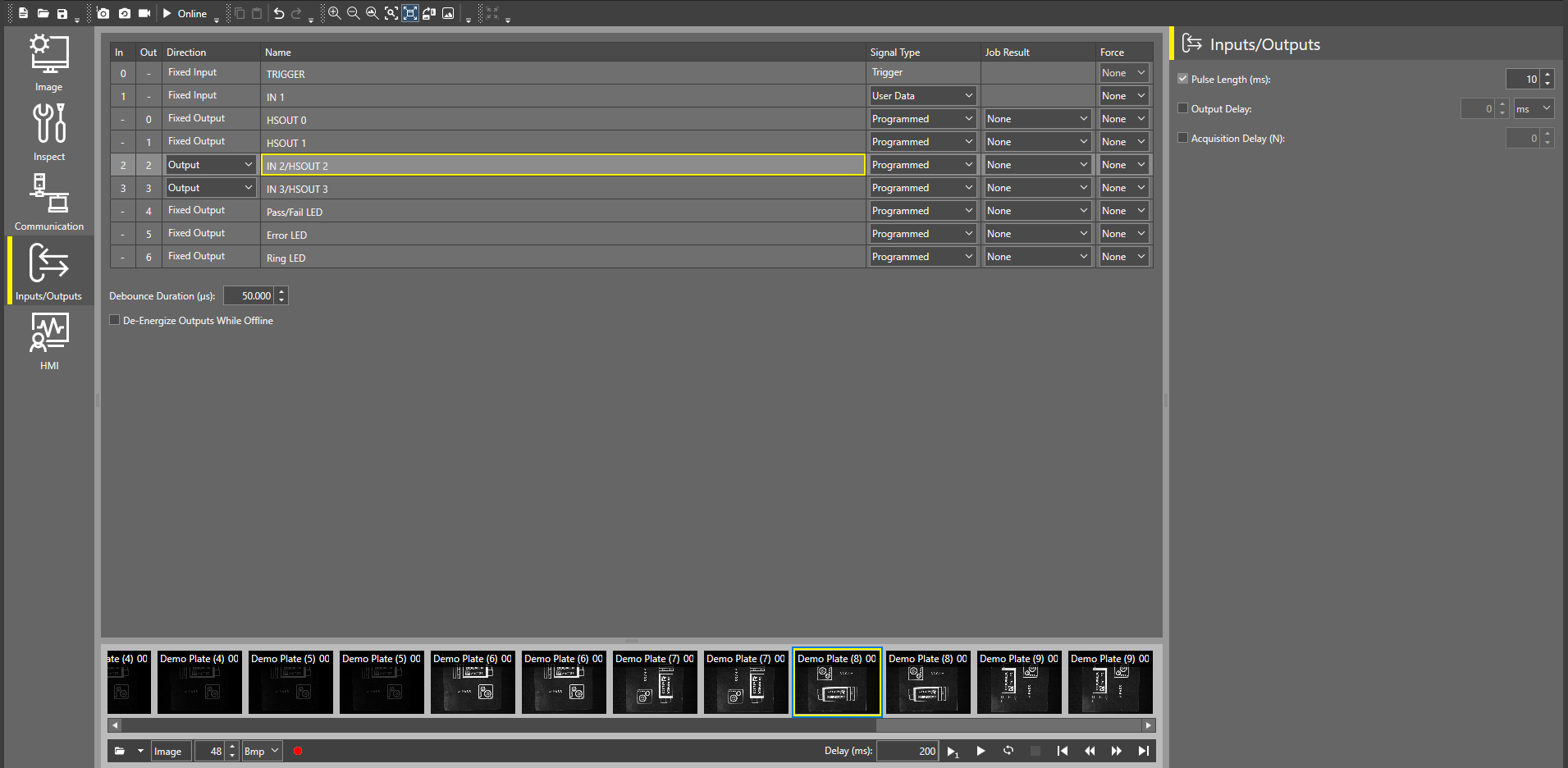
Task: Open a job file
Action: pos(43,13)
